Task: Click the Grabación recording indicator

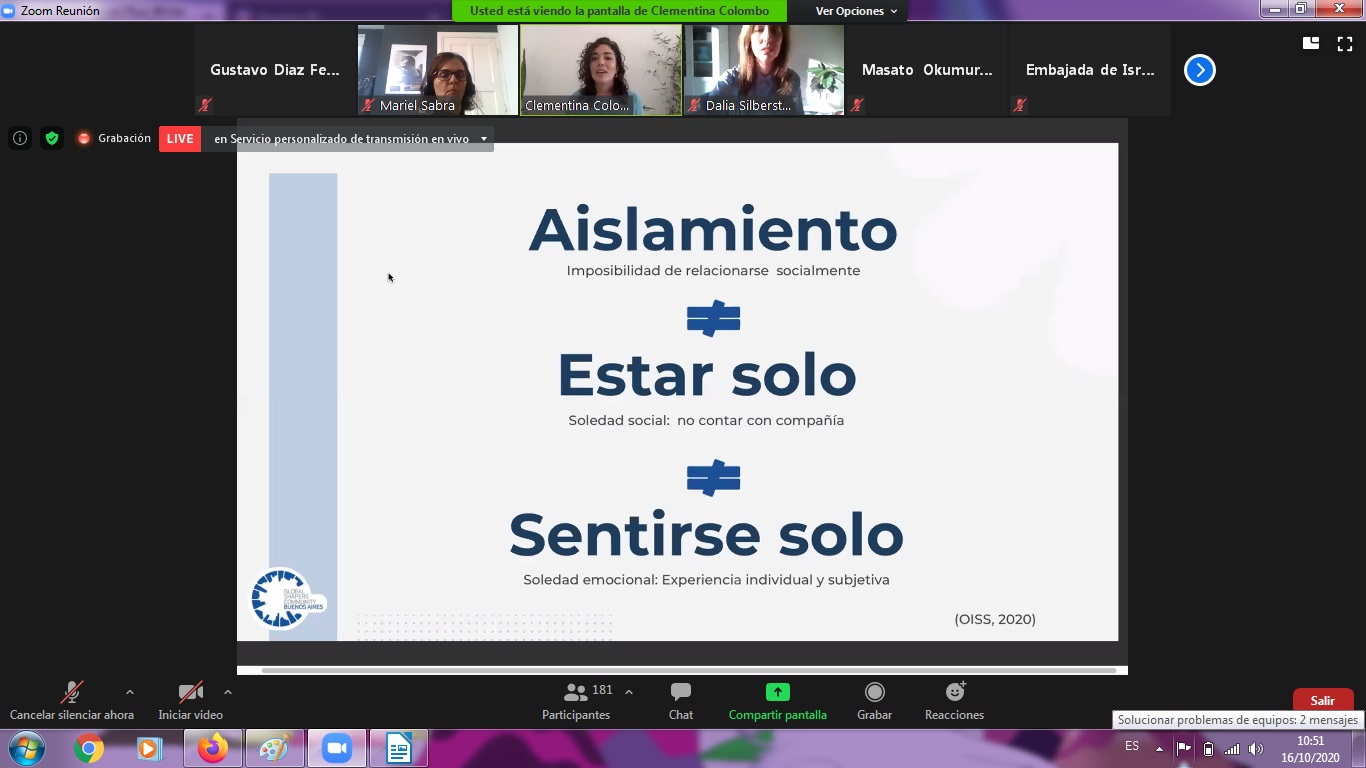Action: coord(114,138)
